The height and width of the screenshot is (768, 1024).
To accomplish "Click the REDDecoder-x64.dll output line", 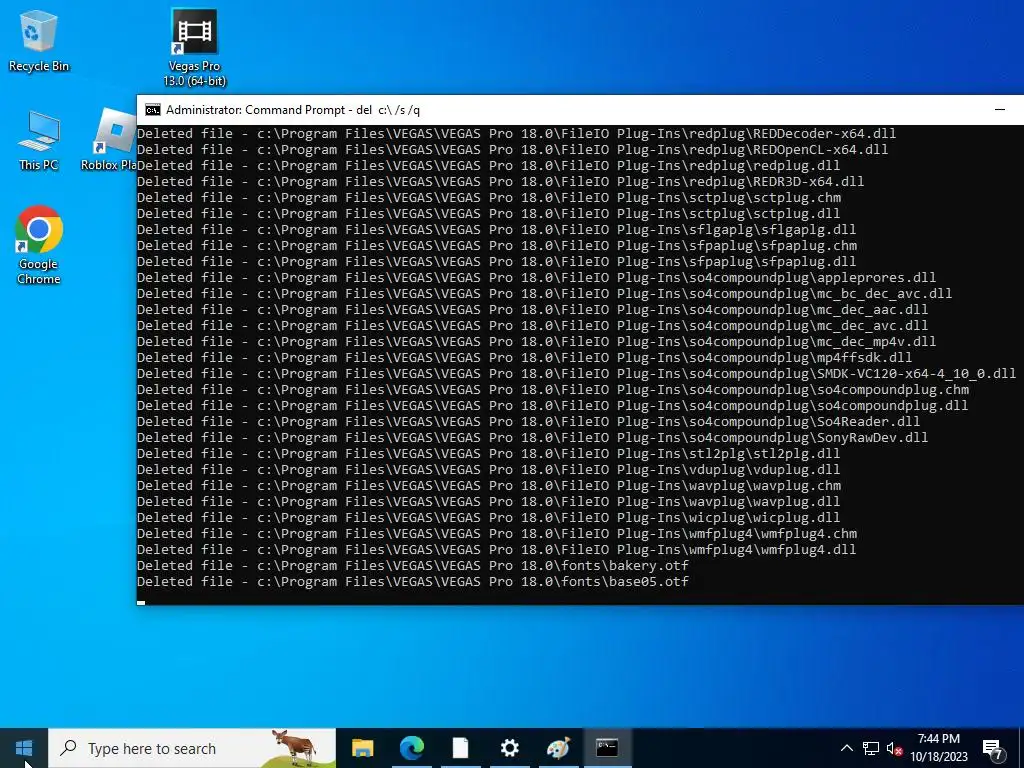I will (516, 133).
